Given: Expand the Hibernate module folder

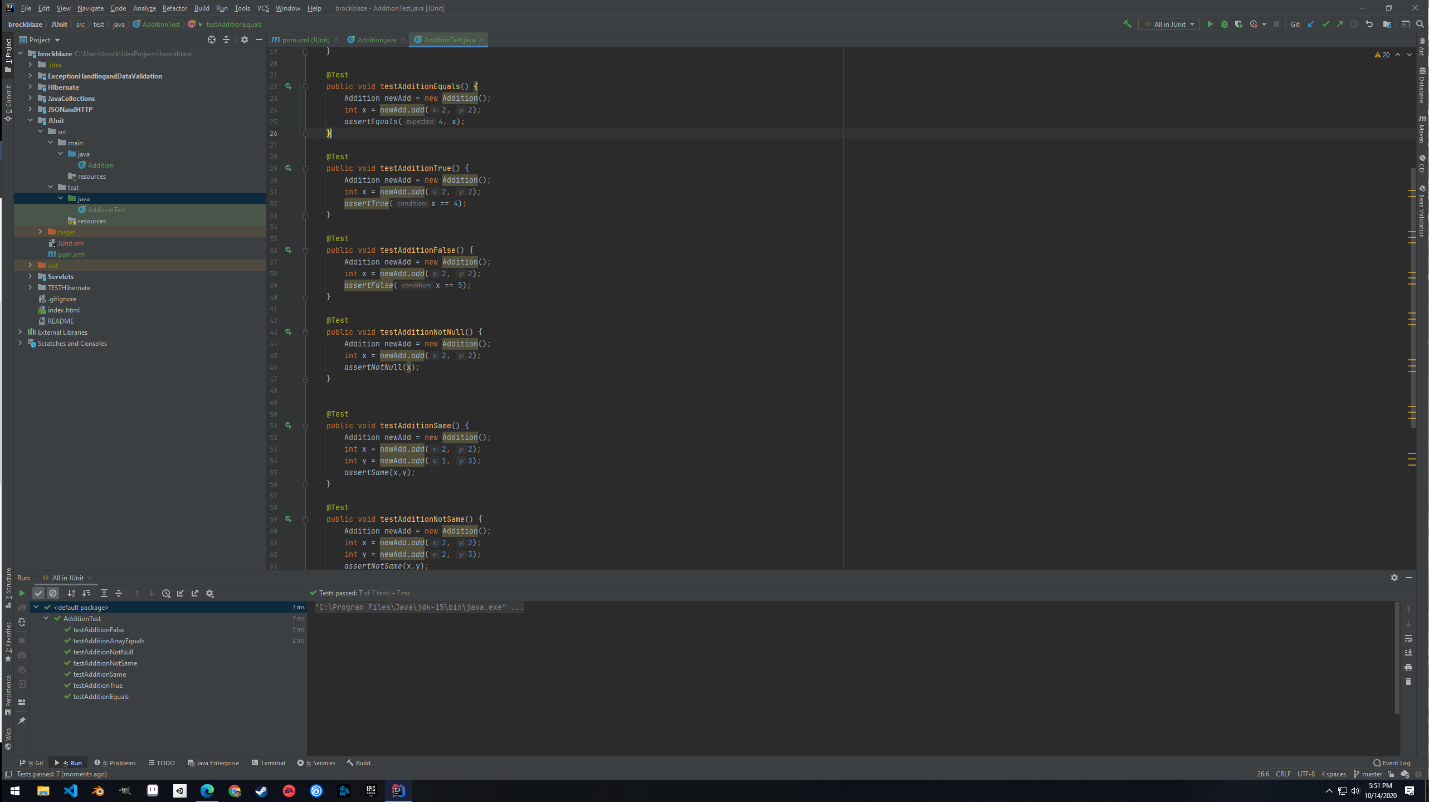Looking at the screenshot, I should coord(31,87).
